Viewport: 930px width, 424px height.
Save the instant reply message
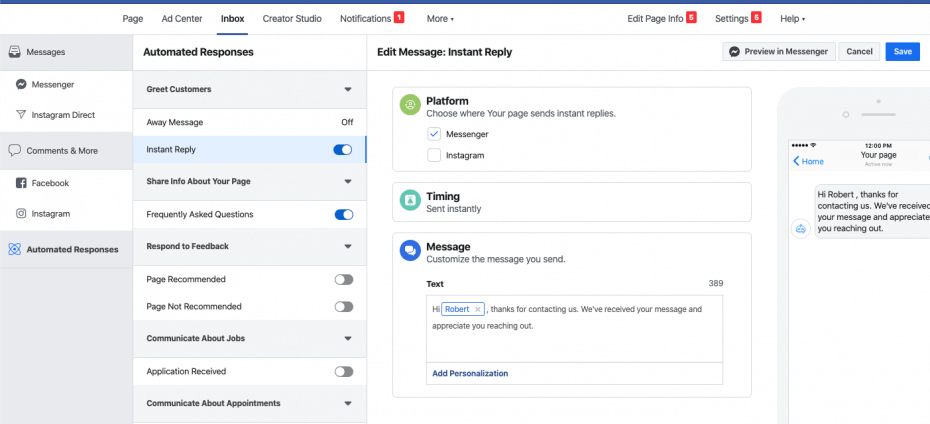coord(903,52)
